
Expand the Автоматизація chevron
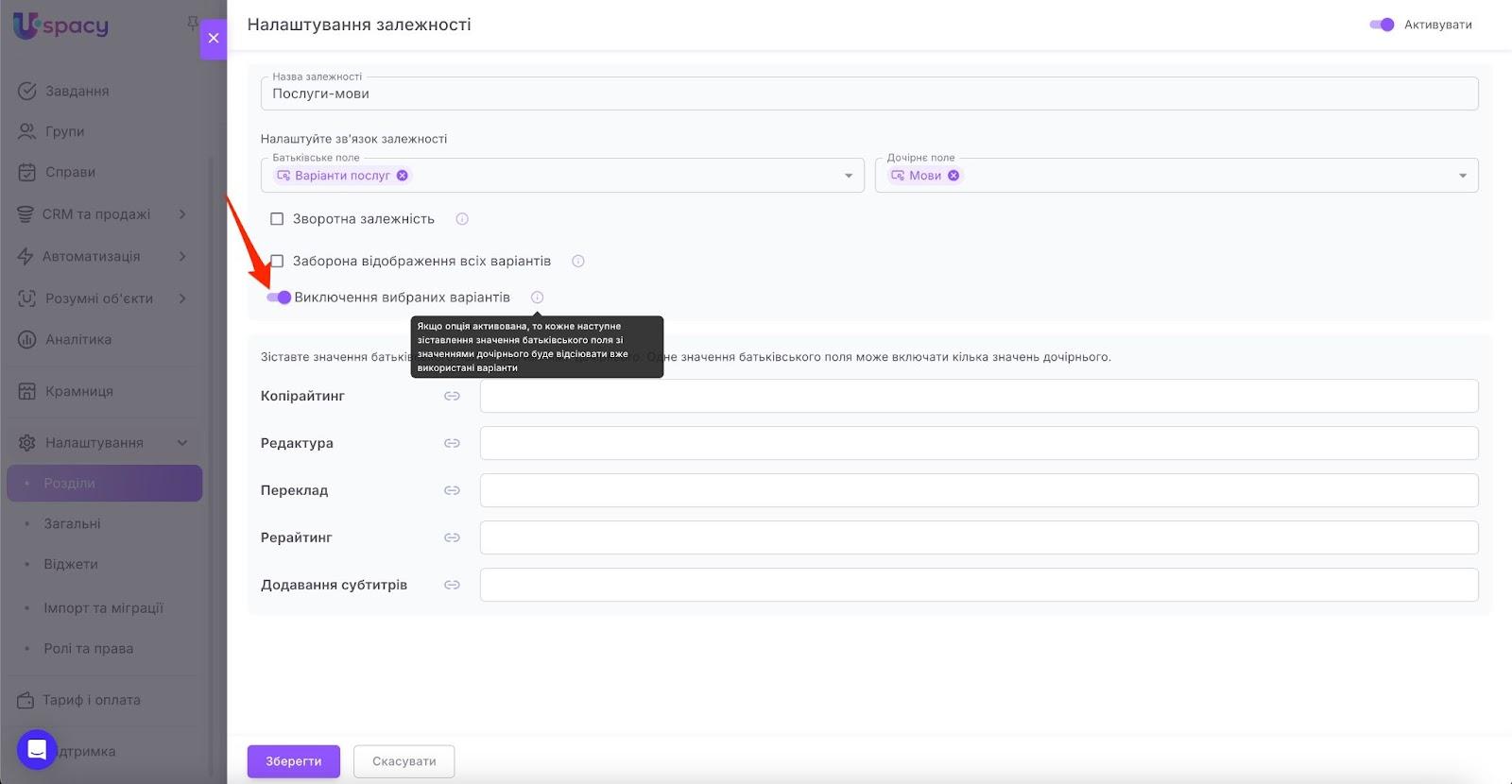tap(182, 256)
